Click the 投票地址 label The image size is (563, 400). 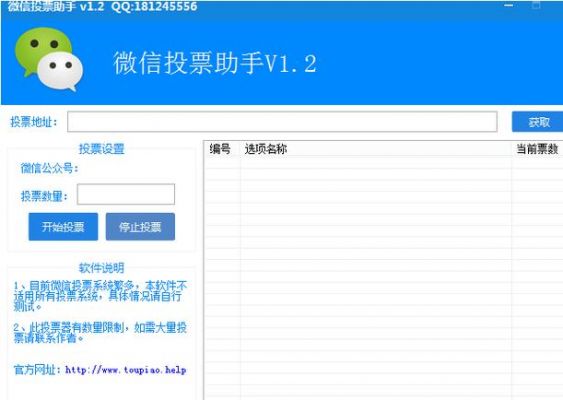(34, 122)
